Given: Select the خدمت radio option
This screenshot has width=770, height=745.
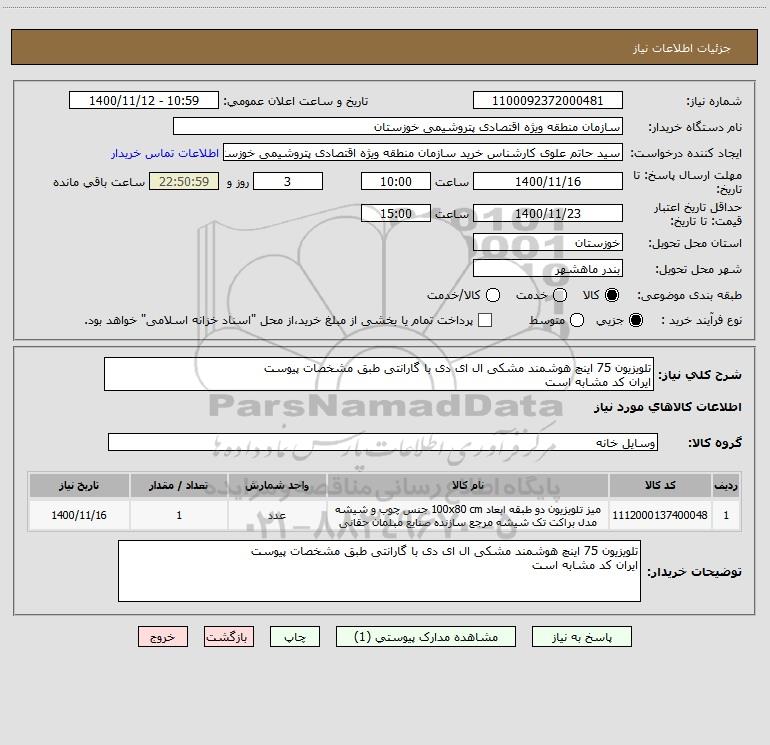Looking at the screenshot, I should [x=560, y=295].
